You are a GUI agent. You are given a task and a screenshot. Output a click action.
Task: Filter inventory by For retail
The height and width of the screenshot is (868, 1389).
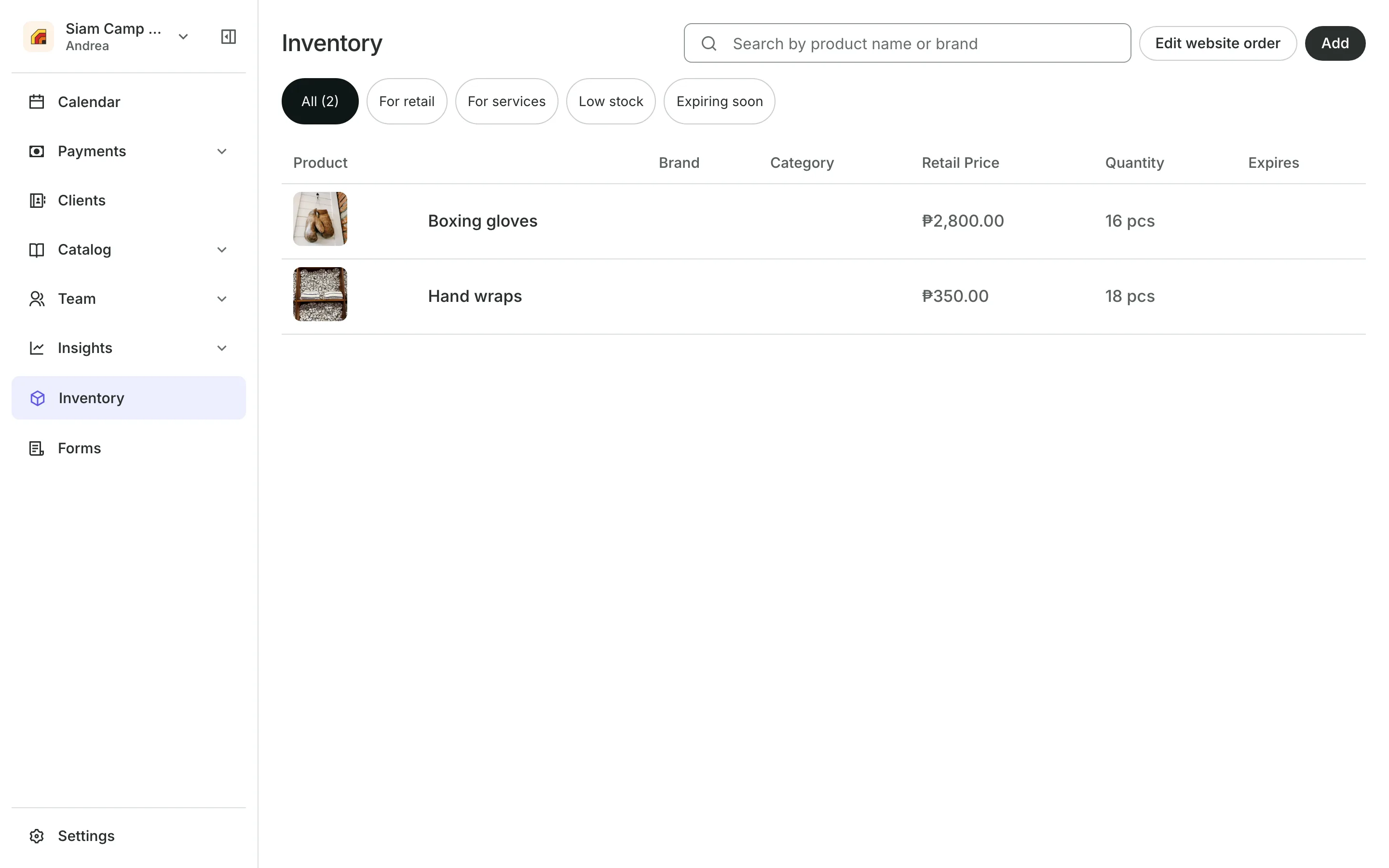point(407,101)
